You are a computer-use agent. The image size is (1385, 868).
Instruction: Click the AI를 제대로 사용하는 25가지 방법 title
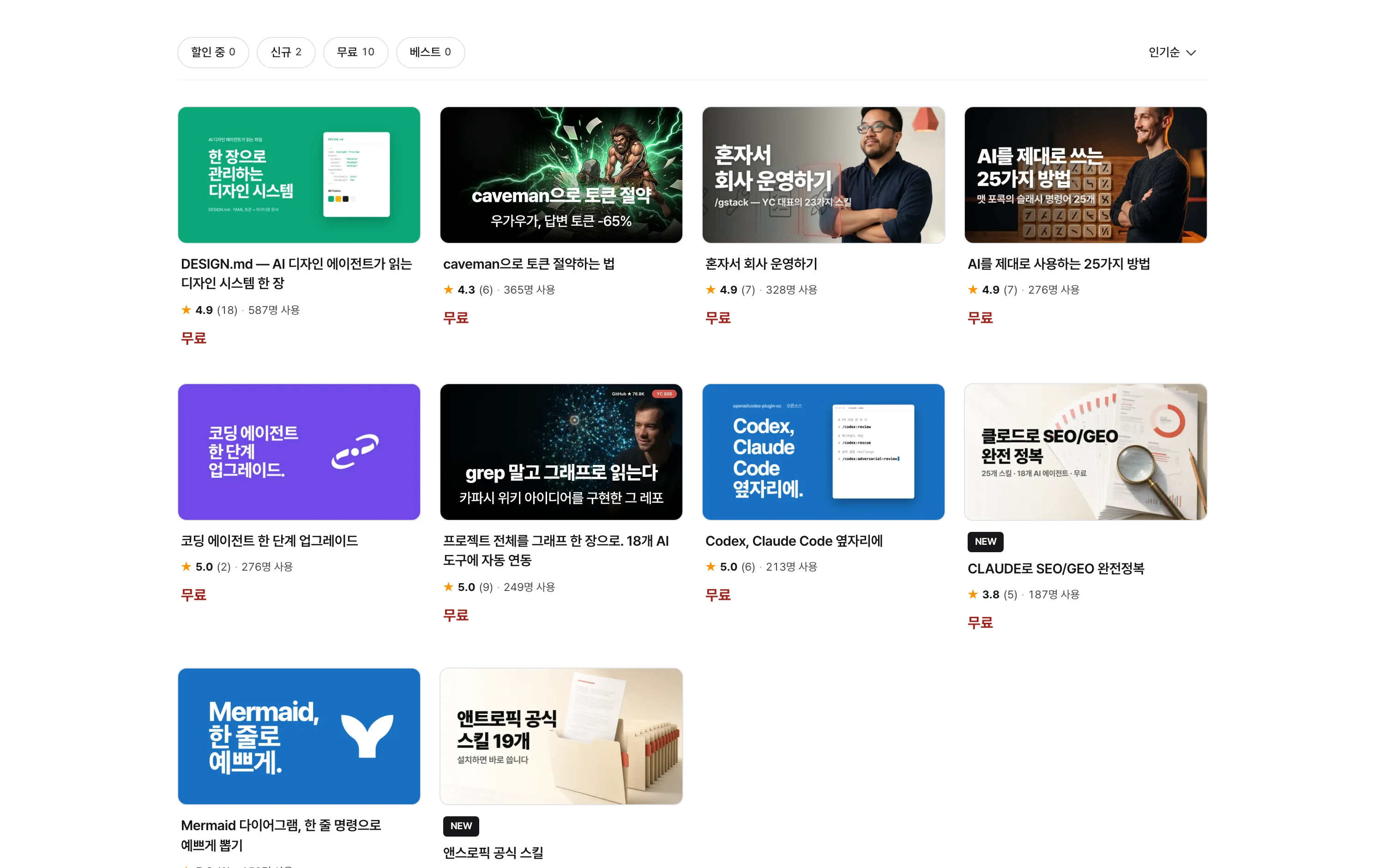pyautogui.click(x=1059, y=264)
